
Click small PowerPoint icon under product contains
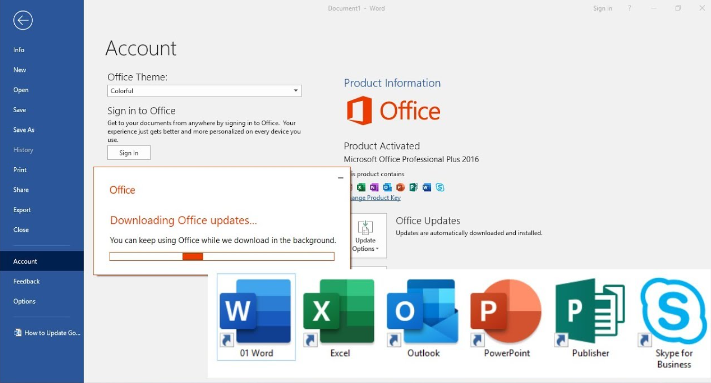pyautogui.click(x=400, y=187)
